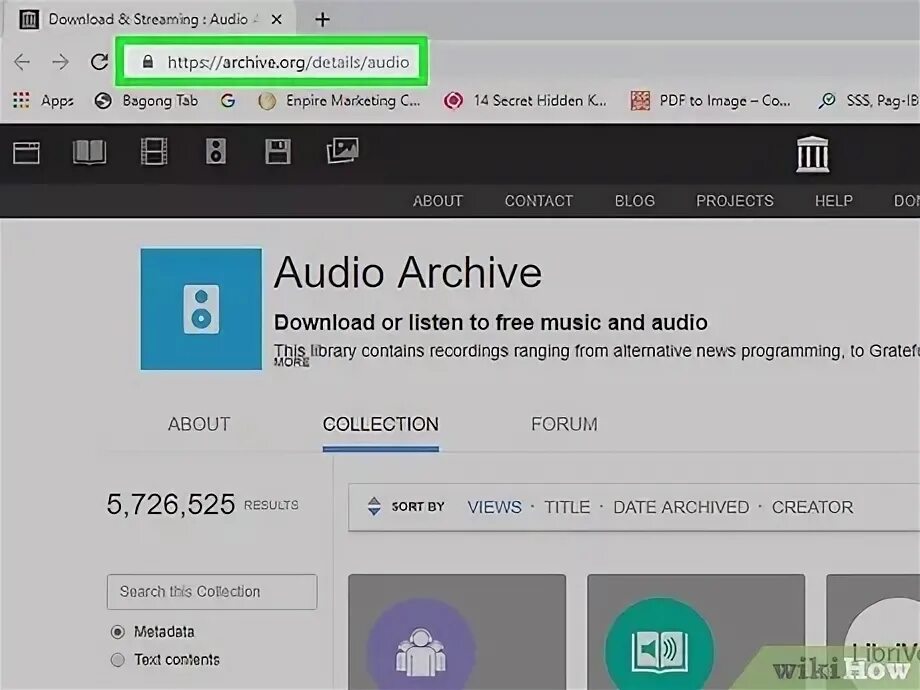Screen dimensions: 920x690
Task: Open the Bagong Tab bookmark
Action: pyautogui.click(x=147, y=101)
